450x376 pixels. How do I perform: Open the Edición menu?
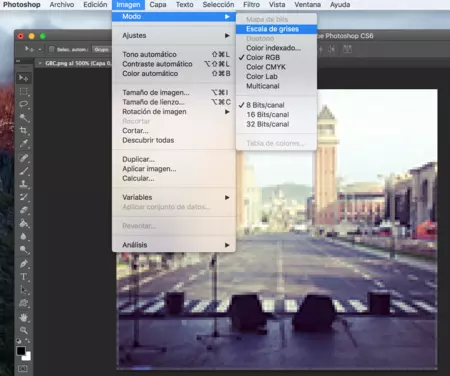point(95,5)
